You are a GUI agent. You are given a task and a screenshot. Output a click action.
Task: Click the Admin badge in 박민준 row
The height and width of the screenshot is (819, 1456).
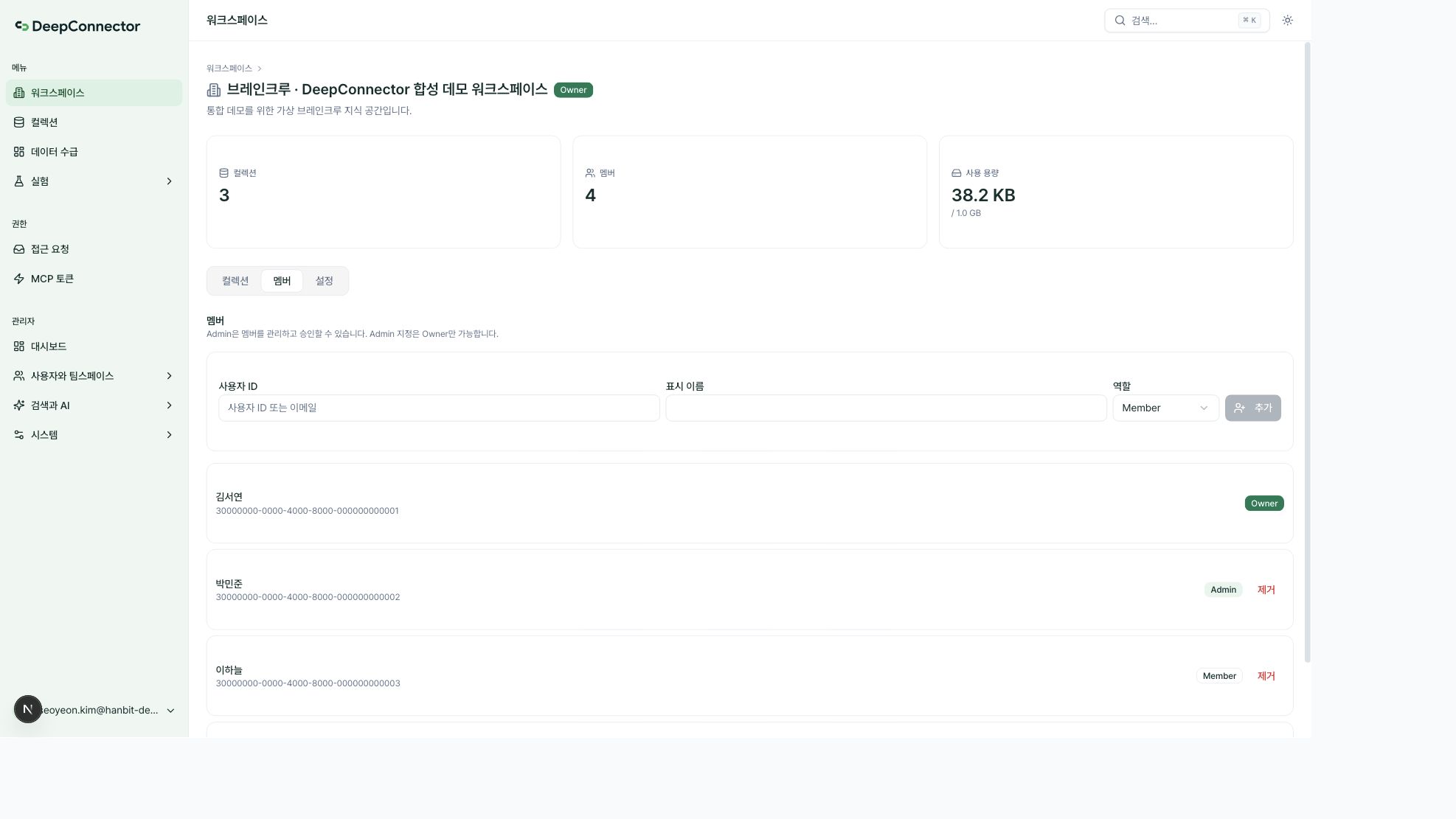pos(1223,590)
